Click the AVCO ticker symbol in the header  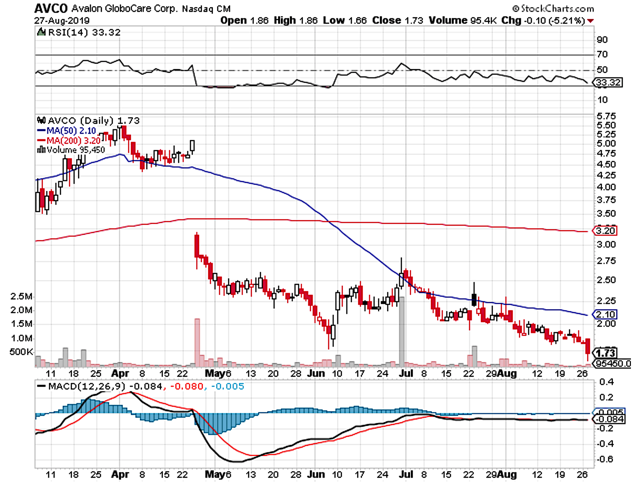tap(51, 8)
